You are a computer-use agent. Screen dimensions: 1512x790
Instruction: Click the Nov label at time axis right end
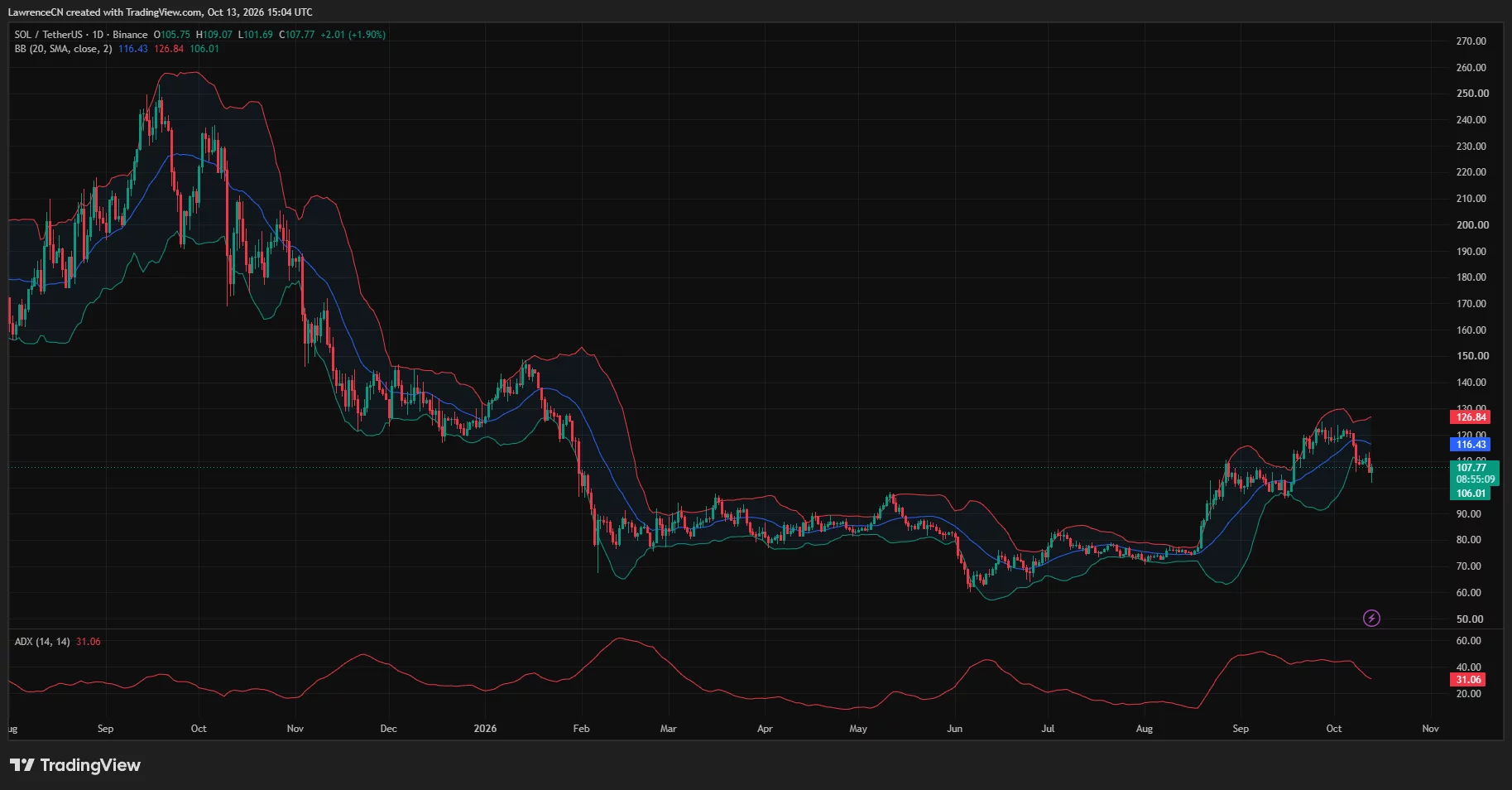(1430, 729)
